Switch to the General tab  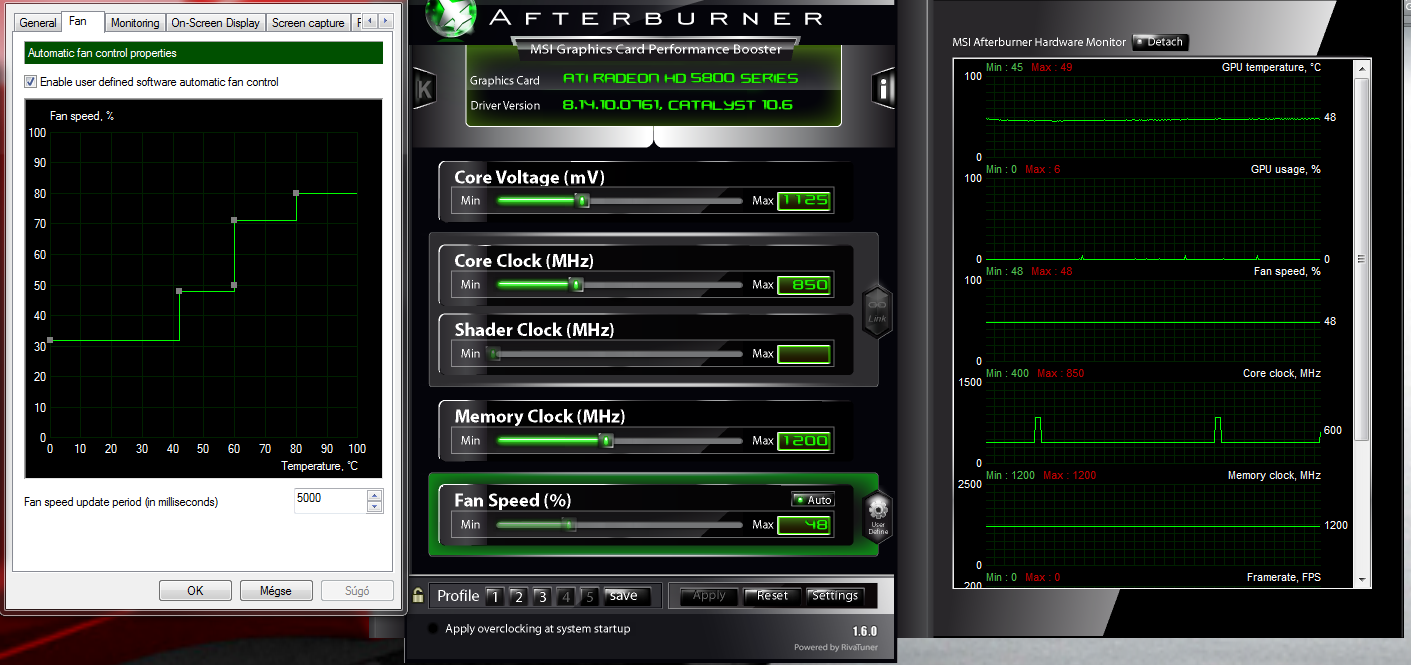click(x=38, y=23)
